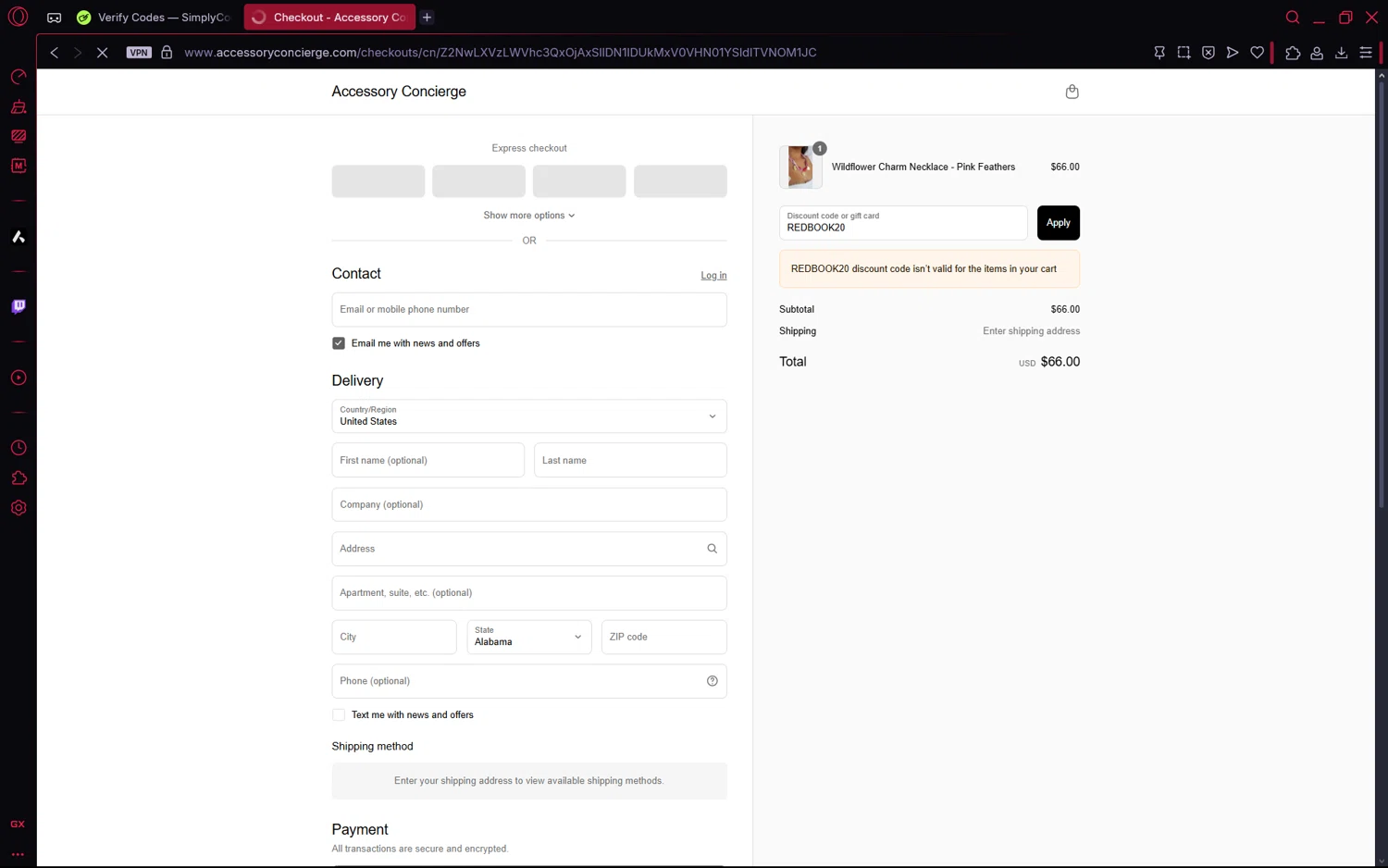Click the page vertical scrollbar

(1382, 296)
